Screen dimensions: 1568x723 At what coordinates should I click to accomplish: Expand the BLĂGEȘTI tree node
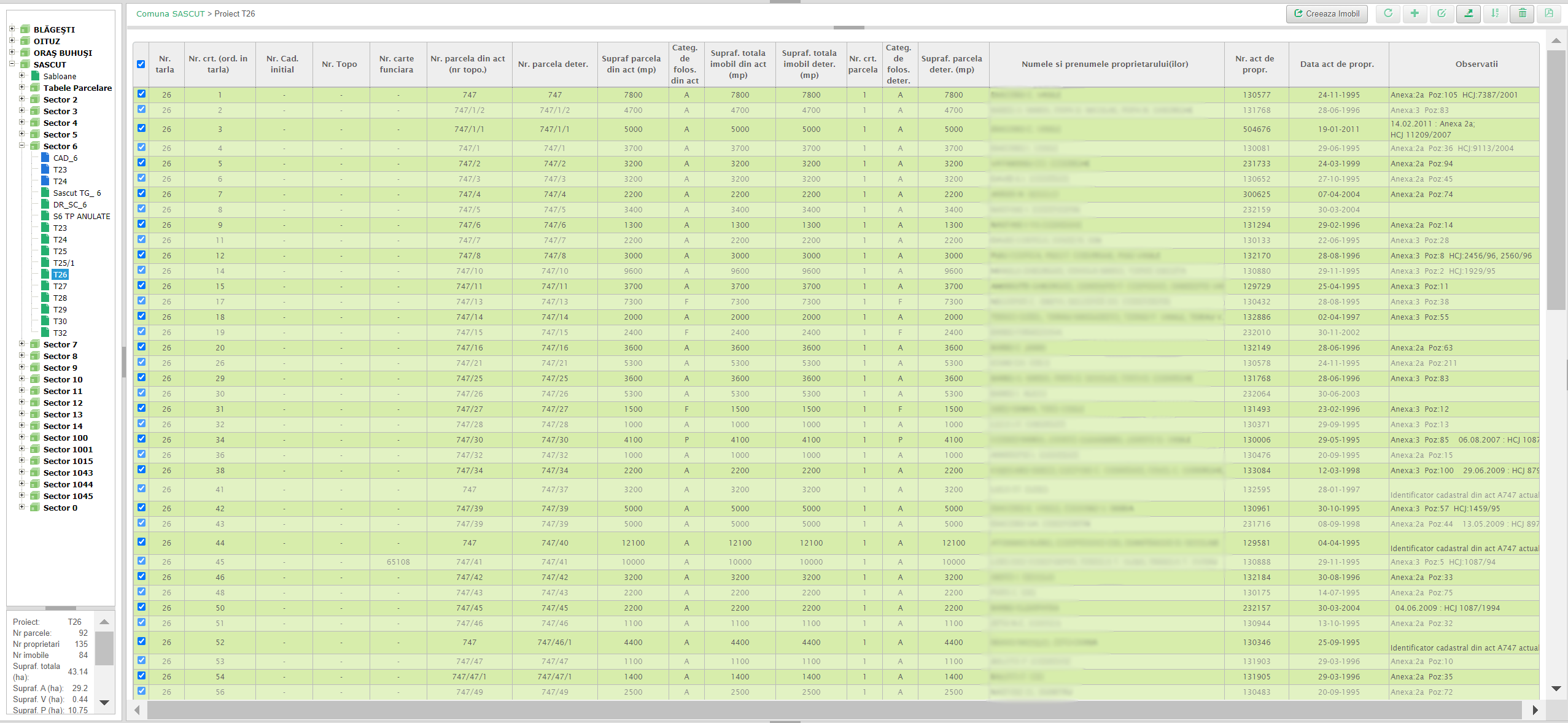(12, 29)
